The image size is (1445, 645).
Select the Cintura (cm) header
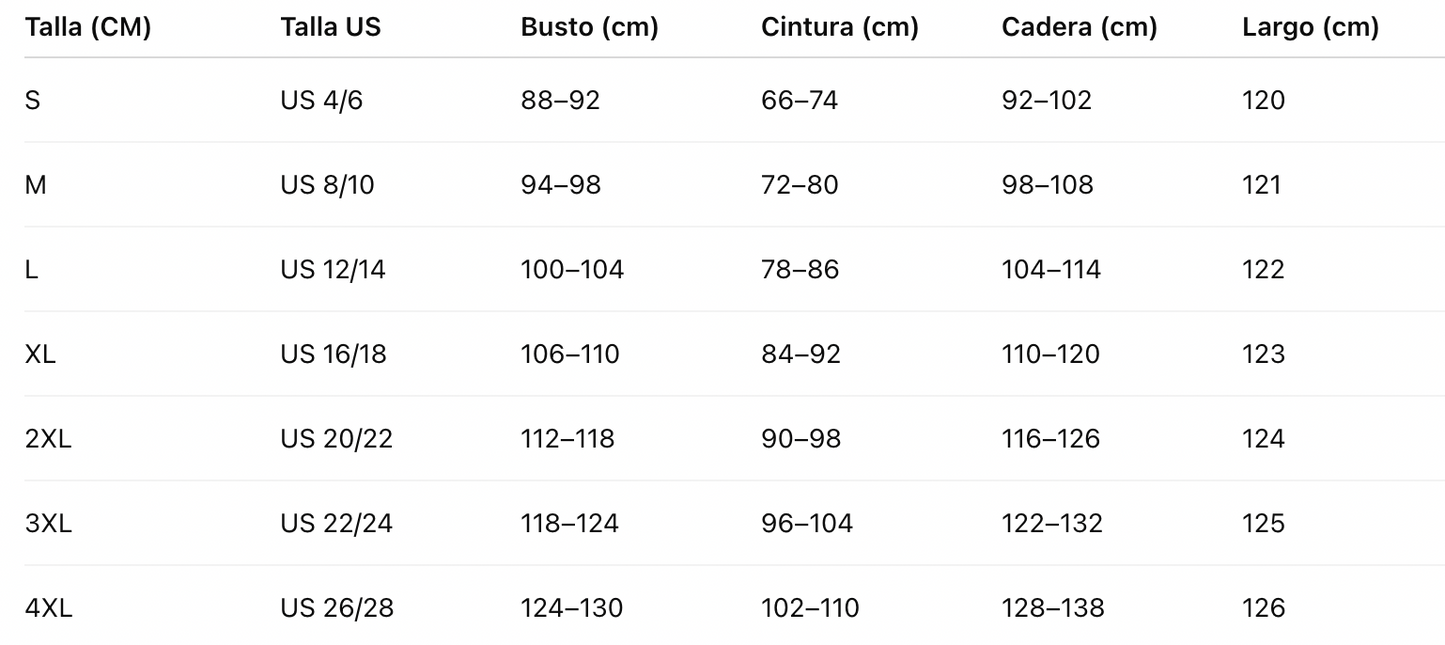point(840,28)
